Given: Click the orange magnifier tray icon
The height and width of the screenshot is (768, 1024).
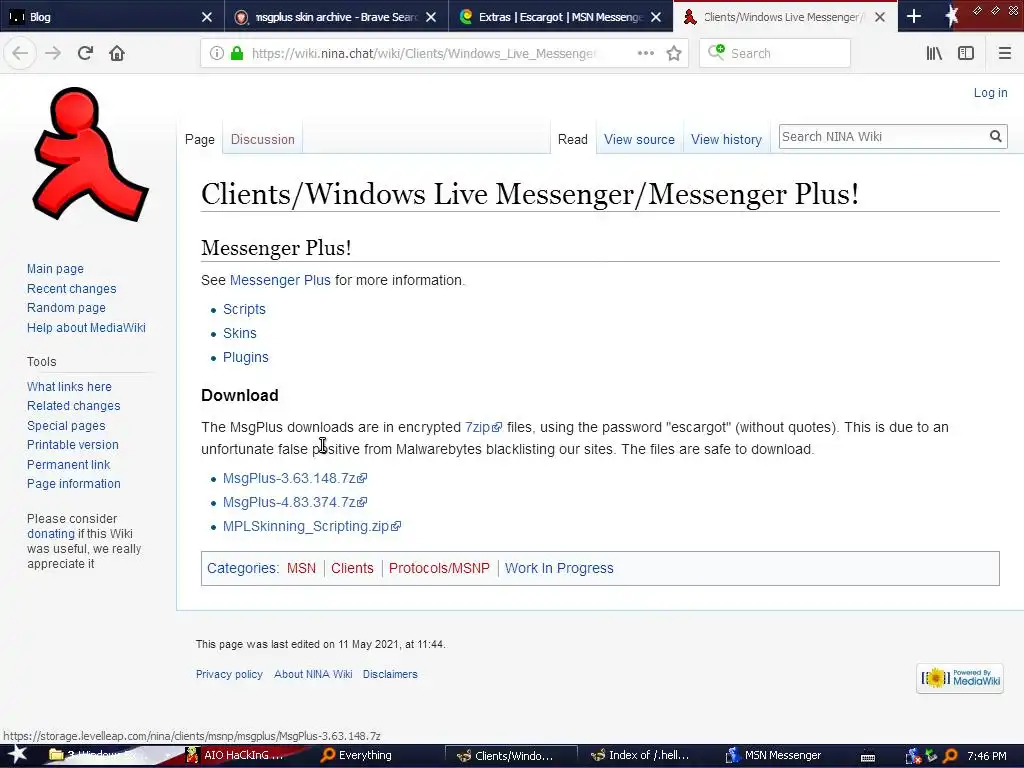Looking at the screenshot, I should coord(950,756).
